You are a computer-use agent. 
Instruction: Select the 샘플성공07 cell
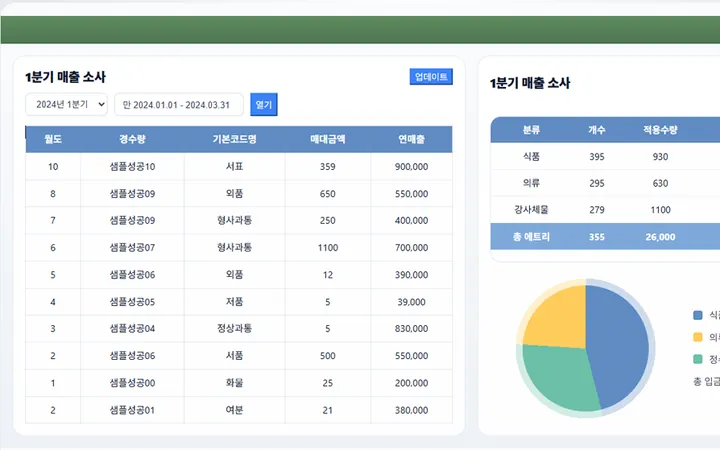[x=132, y=248]
